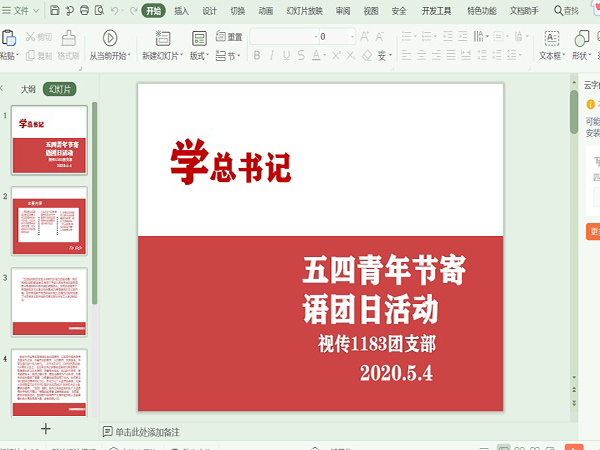
Task: Expand the Text Box dropdown arrow
Action: 563,56
